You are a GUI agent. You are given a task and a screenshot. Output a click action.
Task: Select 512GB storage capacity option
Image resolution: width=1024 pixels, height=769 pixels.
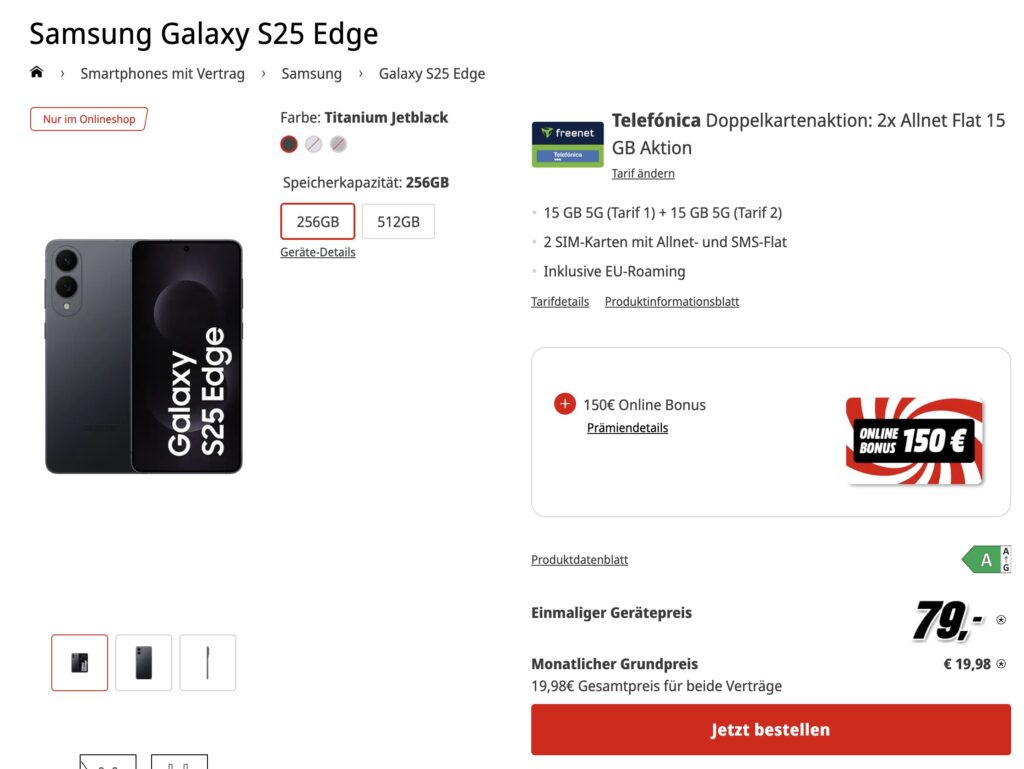[x=398, y=221]
